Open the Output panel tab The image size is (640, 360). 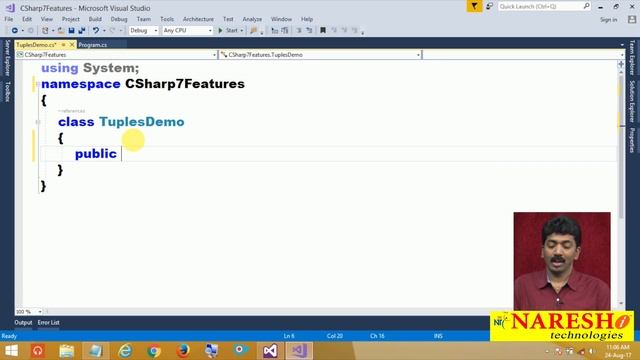(23, 322)
